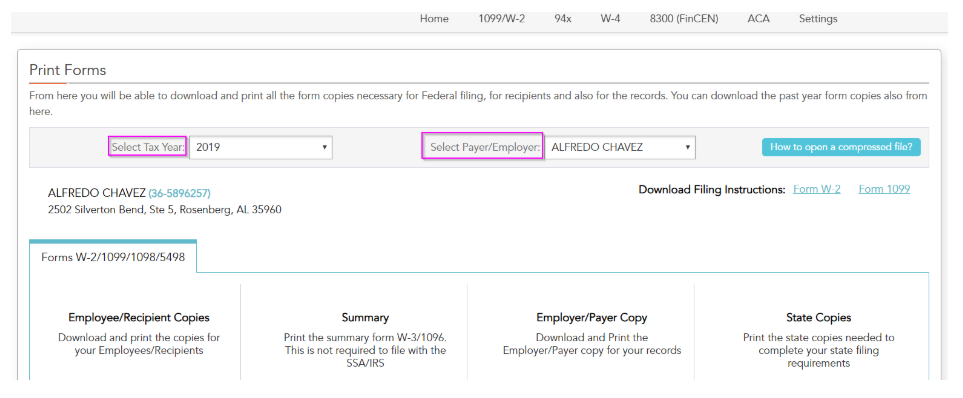Screen dimensions: 963x398
Task: Open the Form 1099 filing instructions link
Action: click(x=884, y=189)
